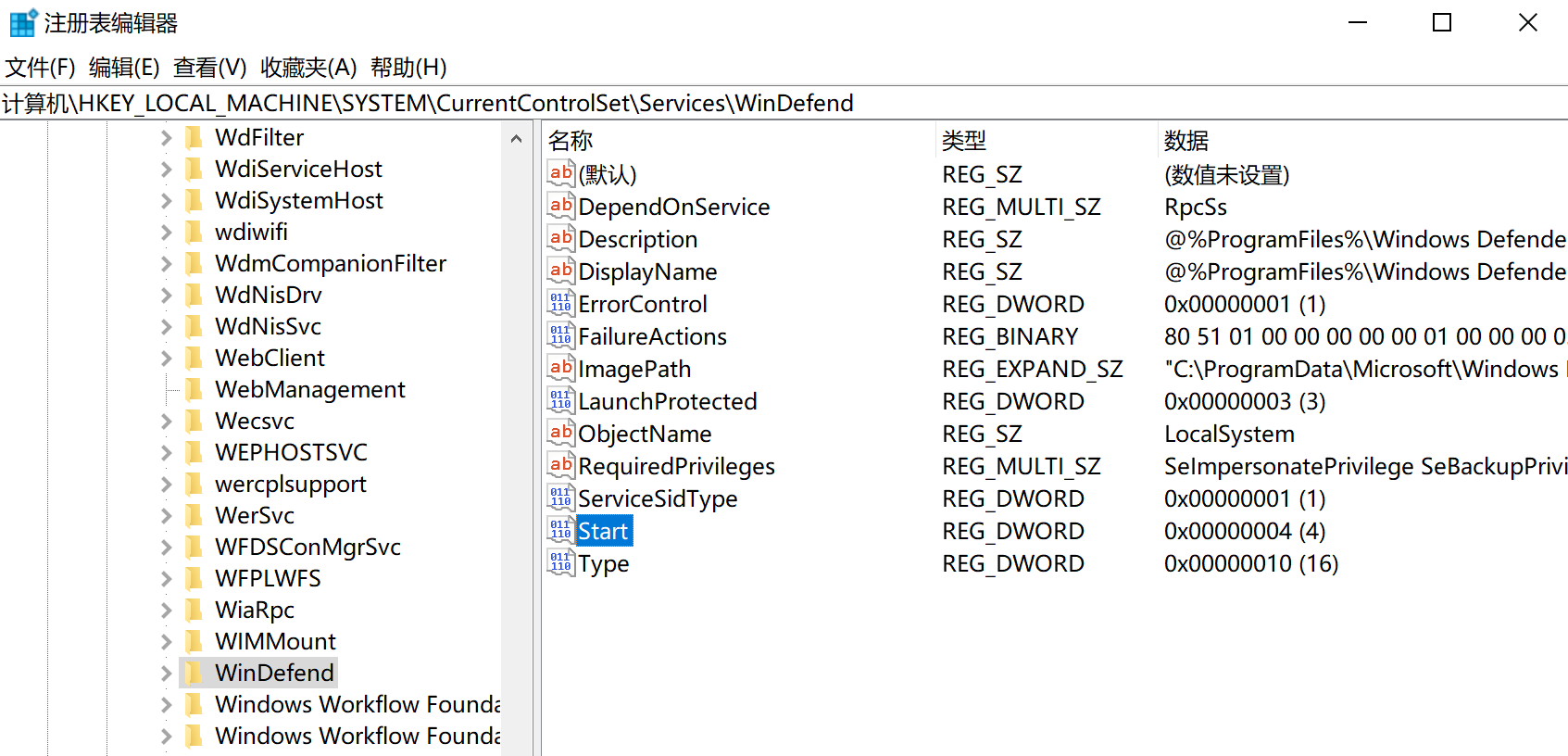Select the WiaRpc tree key
This screenshot has width=1568, height=756.
[x=255, y=610]
